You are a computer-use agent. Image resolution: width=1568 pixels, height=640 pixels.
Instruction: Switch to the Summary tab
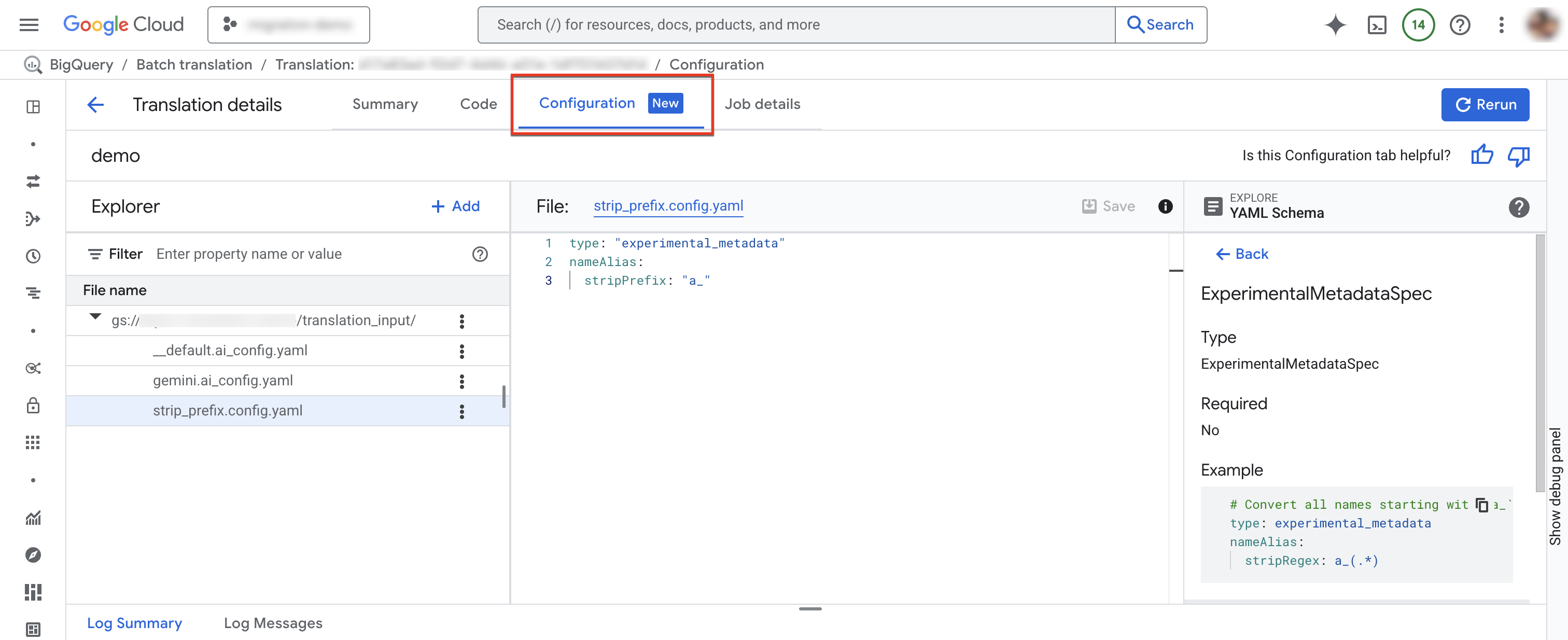[x=385, y=104]
